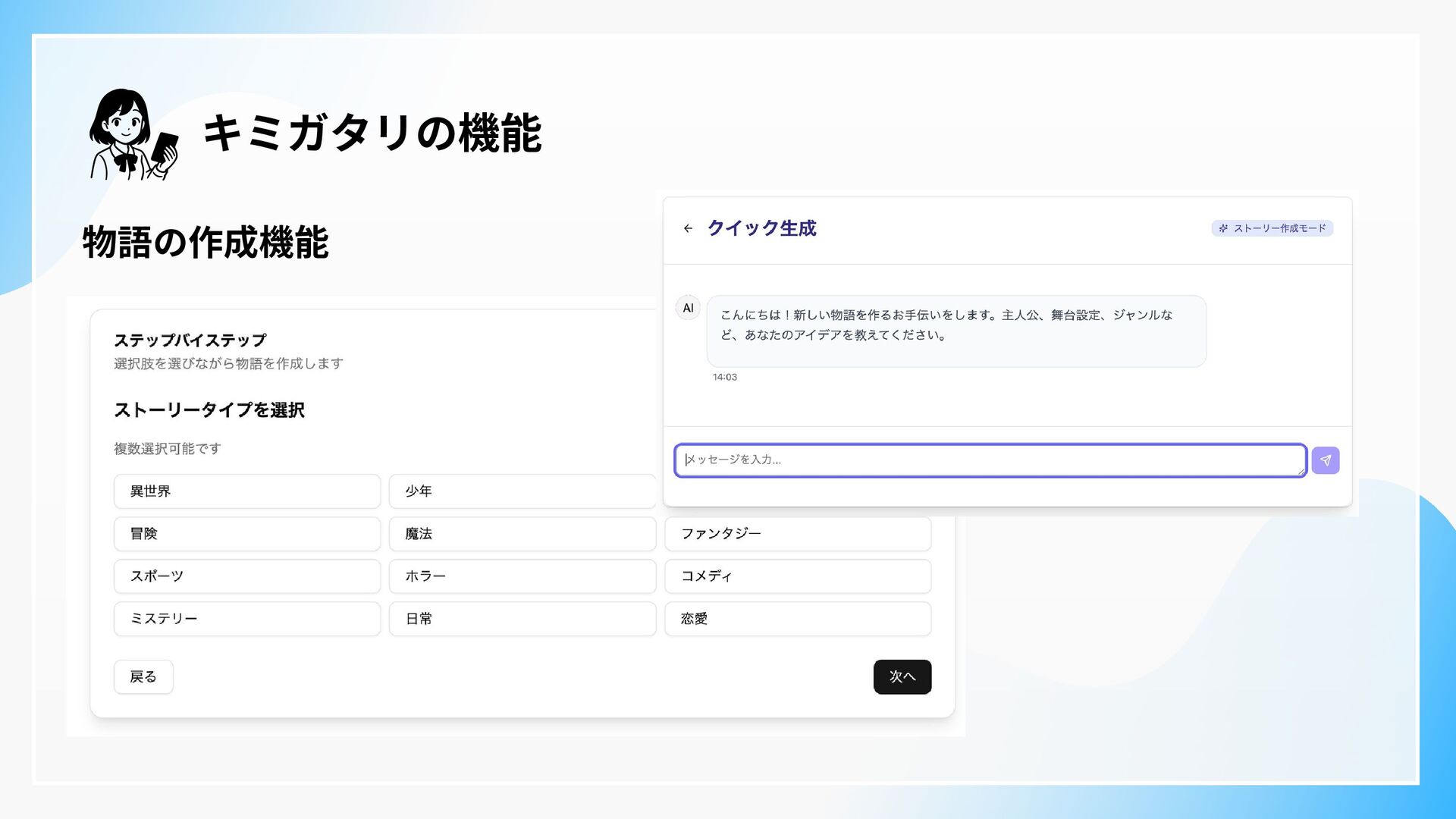Toggle the 冒険 story type option
The image size is (1456, 819).
click(246, 534)
